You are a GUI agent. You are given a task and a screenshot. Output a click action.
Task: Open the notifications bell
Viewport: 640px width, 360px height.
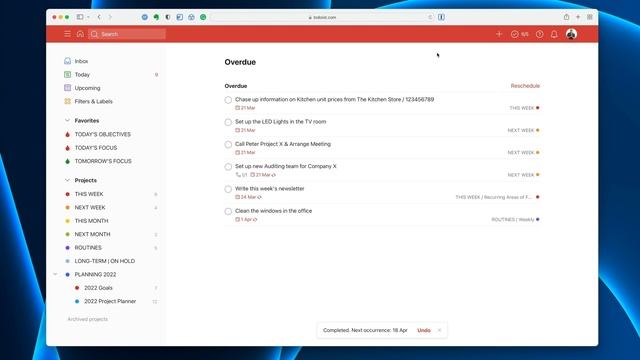(x=554, y=34)
